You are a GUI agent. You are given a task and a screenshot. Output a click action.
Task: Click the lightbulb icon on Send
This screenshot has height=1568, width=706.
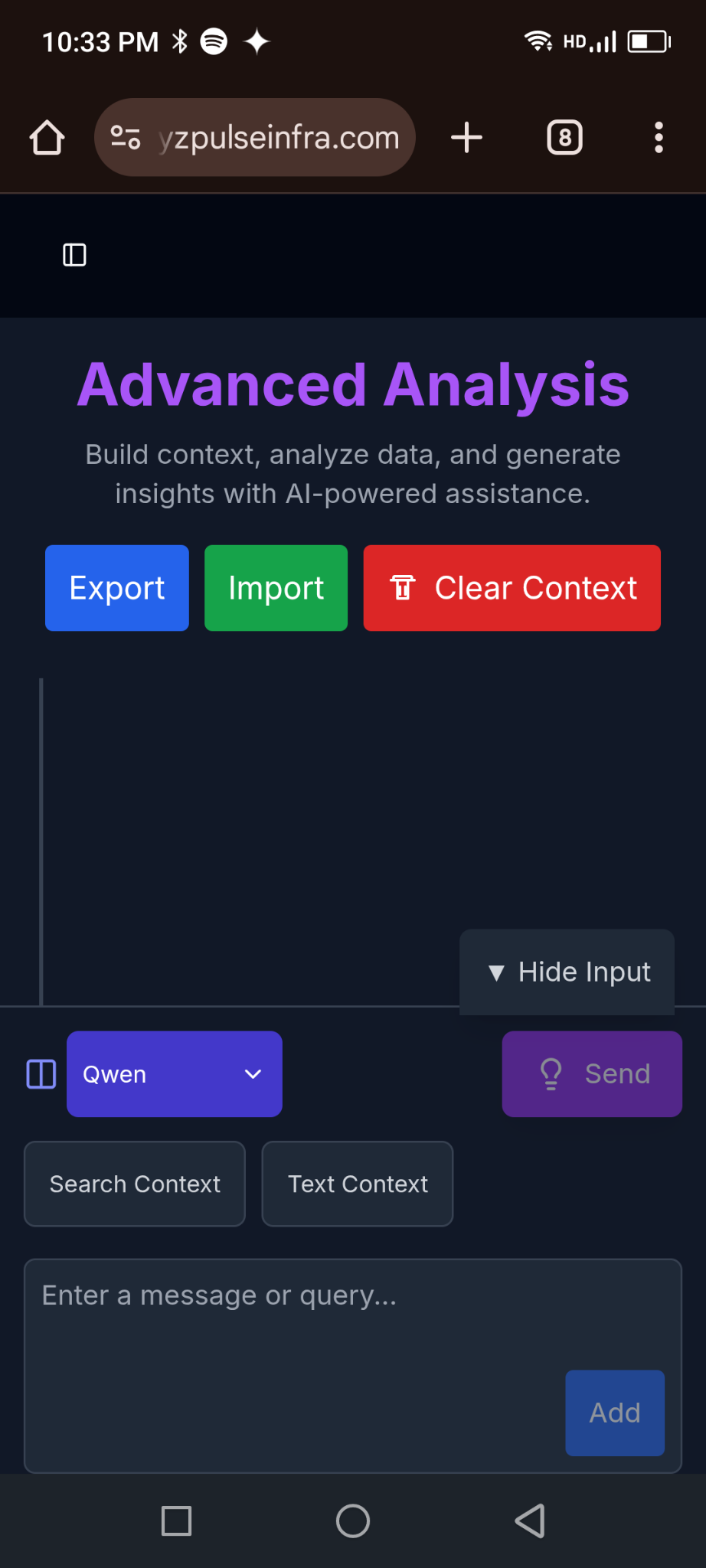[551, 1074]
